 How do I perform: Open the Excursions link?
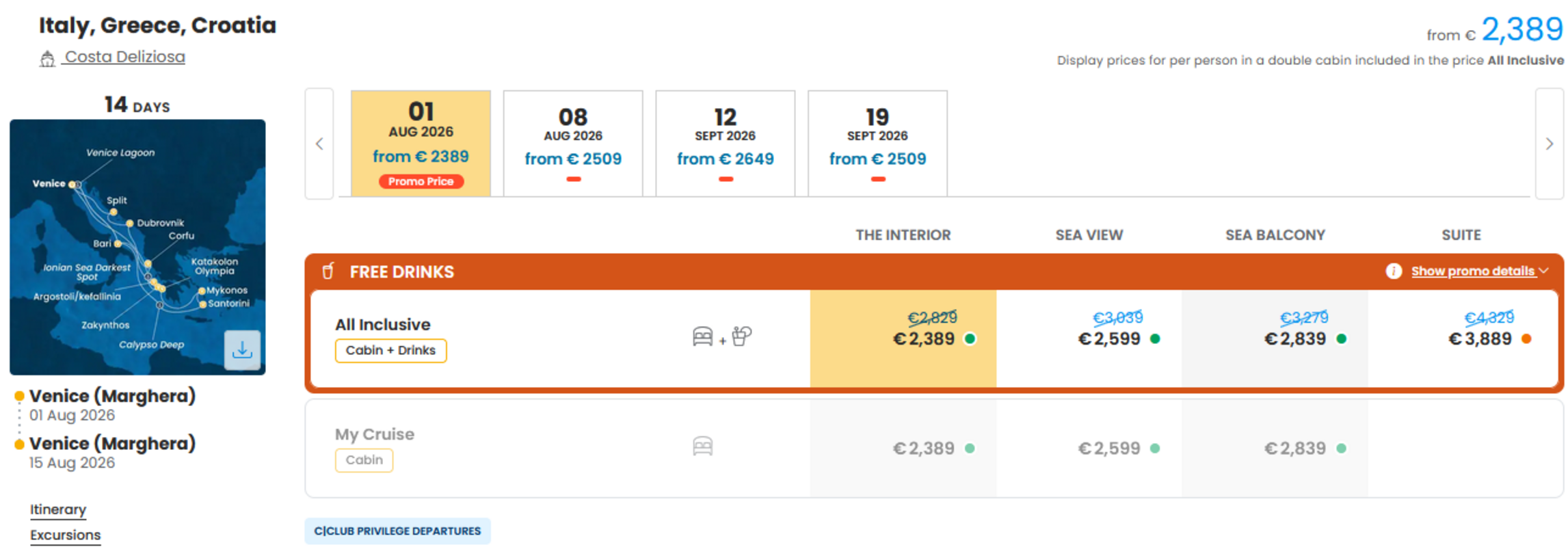65,535
